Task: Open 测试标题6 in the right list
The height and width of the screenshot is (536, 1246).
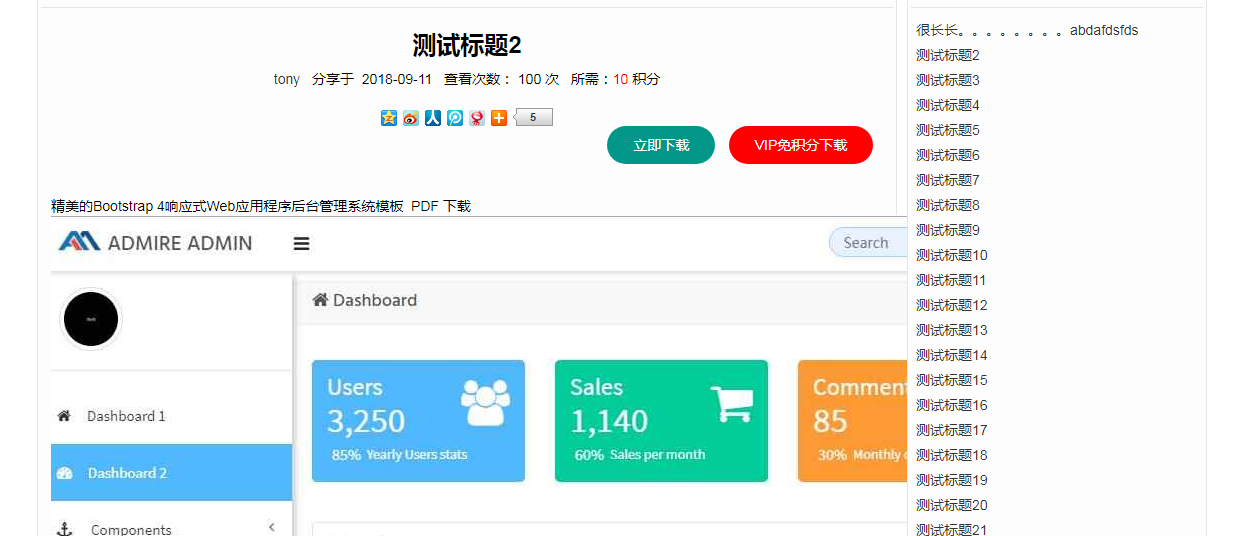Action: [x=948, y=155]
